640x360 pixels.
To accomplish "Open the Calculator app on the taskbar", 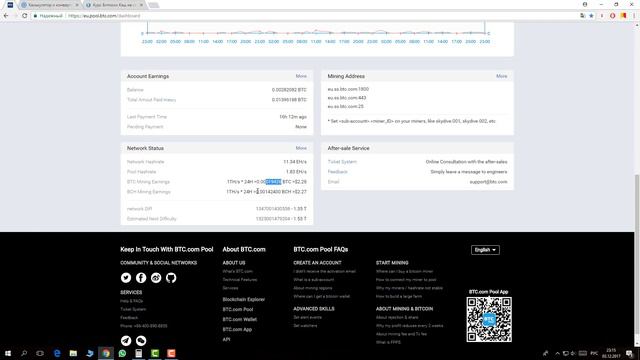I will coord(138,353).
